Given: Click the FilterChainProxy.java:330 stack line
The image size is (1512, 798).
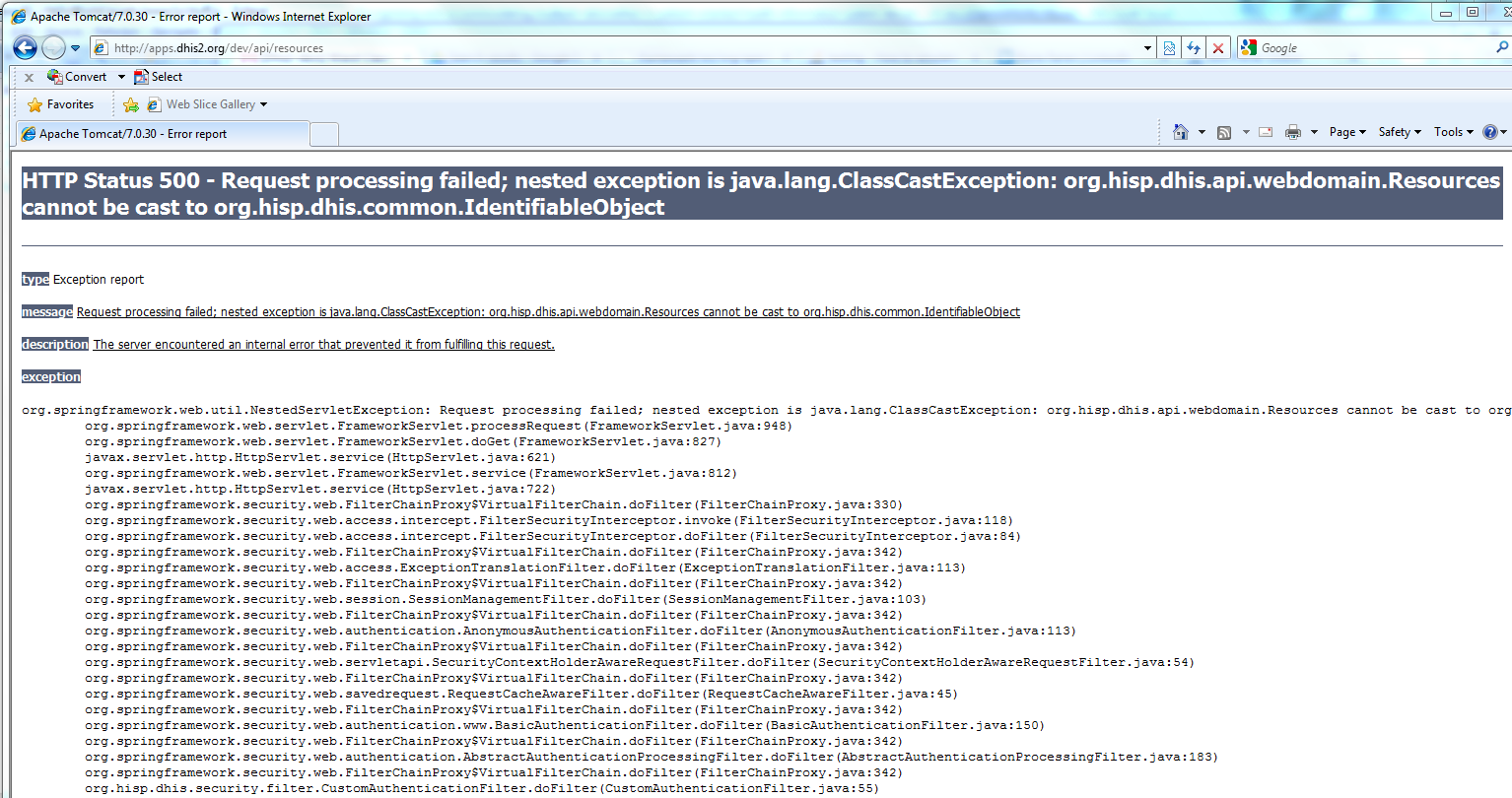Looking at the screenshot, I should 494,504.
